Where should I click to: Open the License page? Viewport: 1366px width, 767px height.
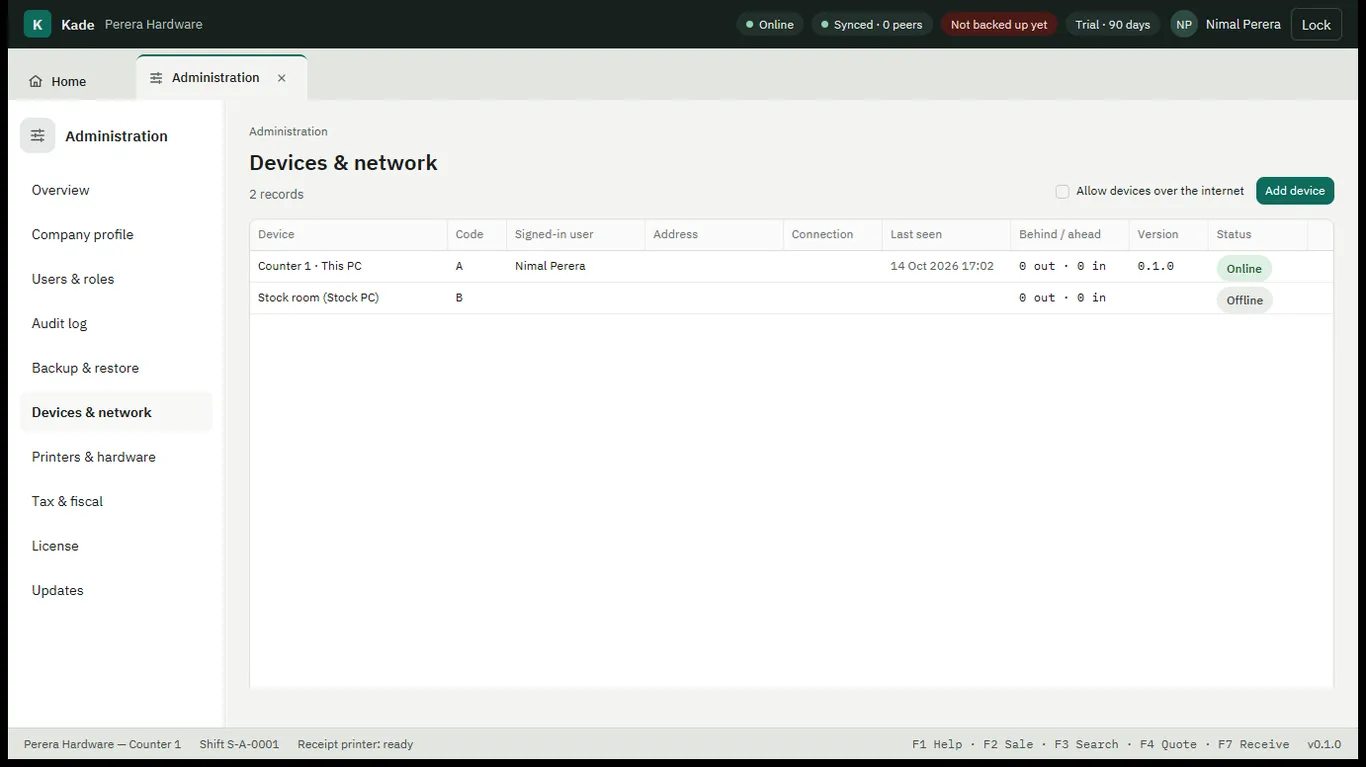(116, 546)
